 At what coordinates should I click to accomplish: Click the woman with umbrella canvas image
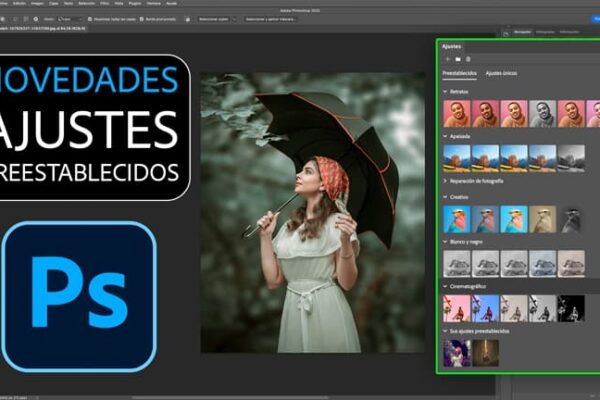(313, 212)
